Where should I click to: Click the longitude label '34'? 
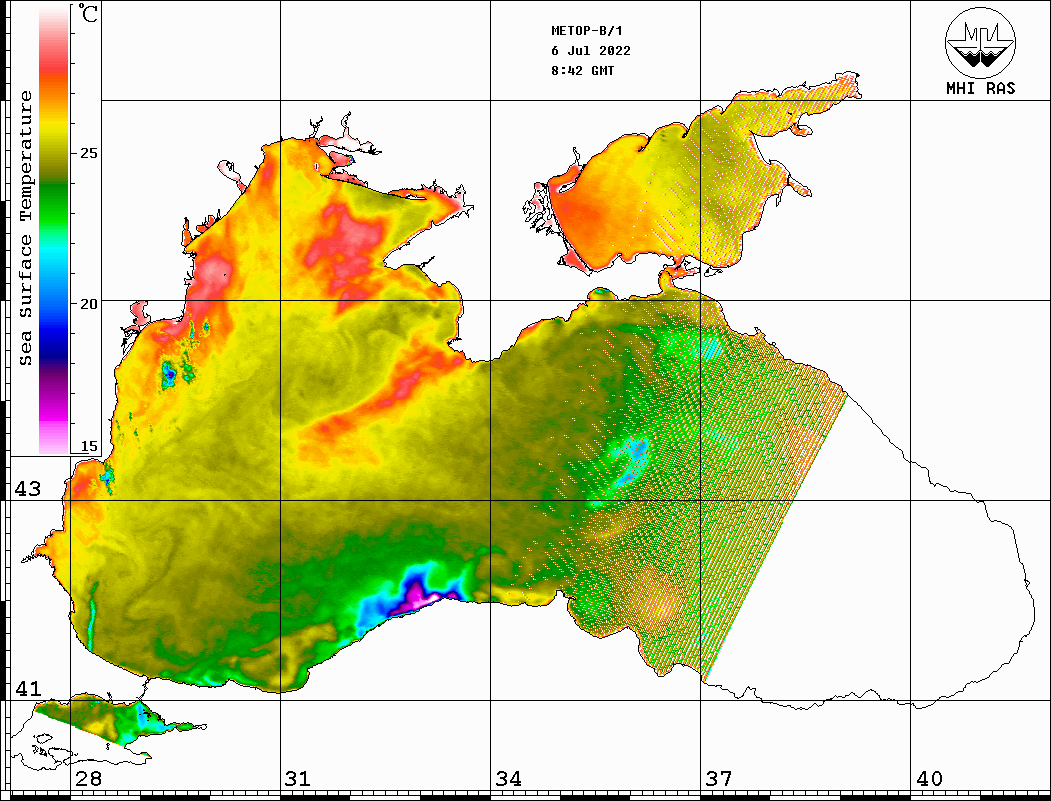tap(509, 779)
